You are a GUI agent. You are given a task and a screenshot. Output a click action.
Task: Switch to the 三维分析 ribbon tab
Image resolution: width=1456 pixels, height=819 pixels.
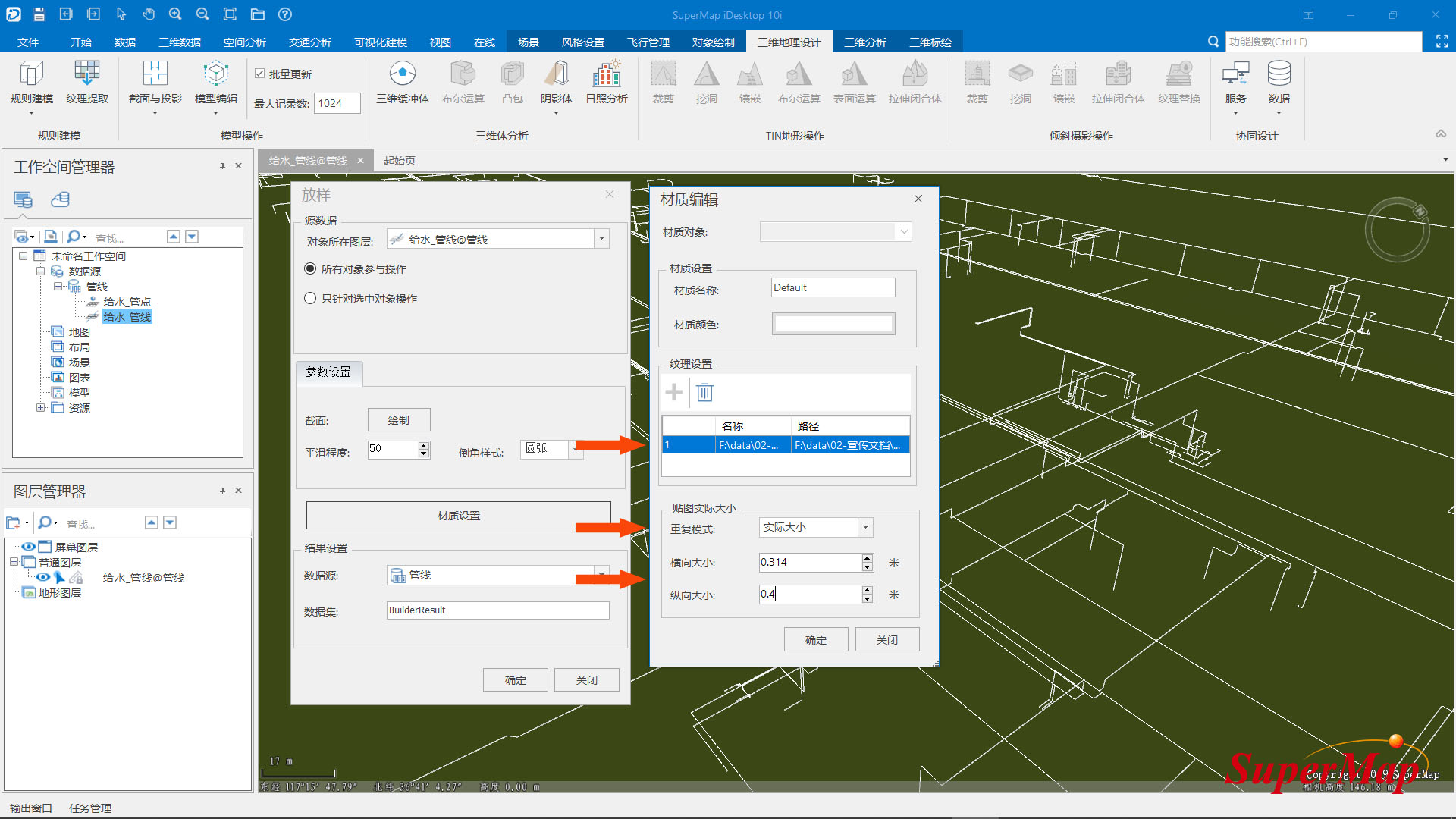864,42
